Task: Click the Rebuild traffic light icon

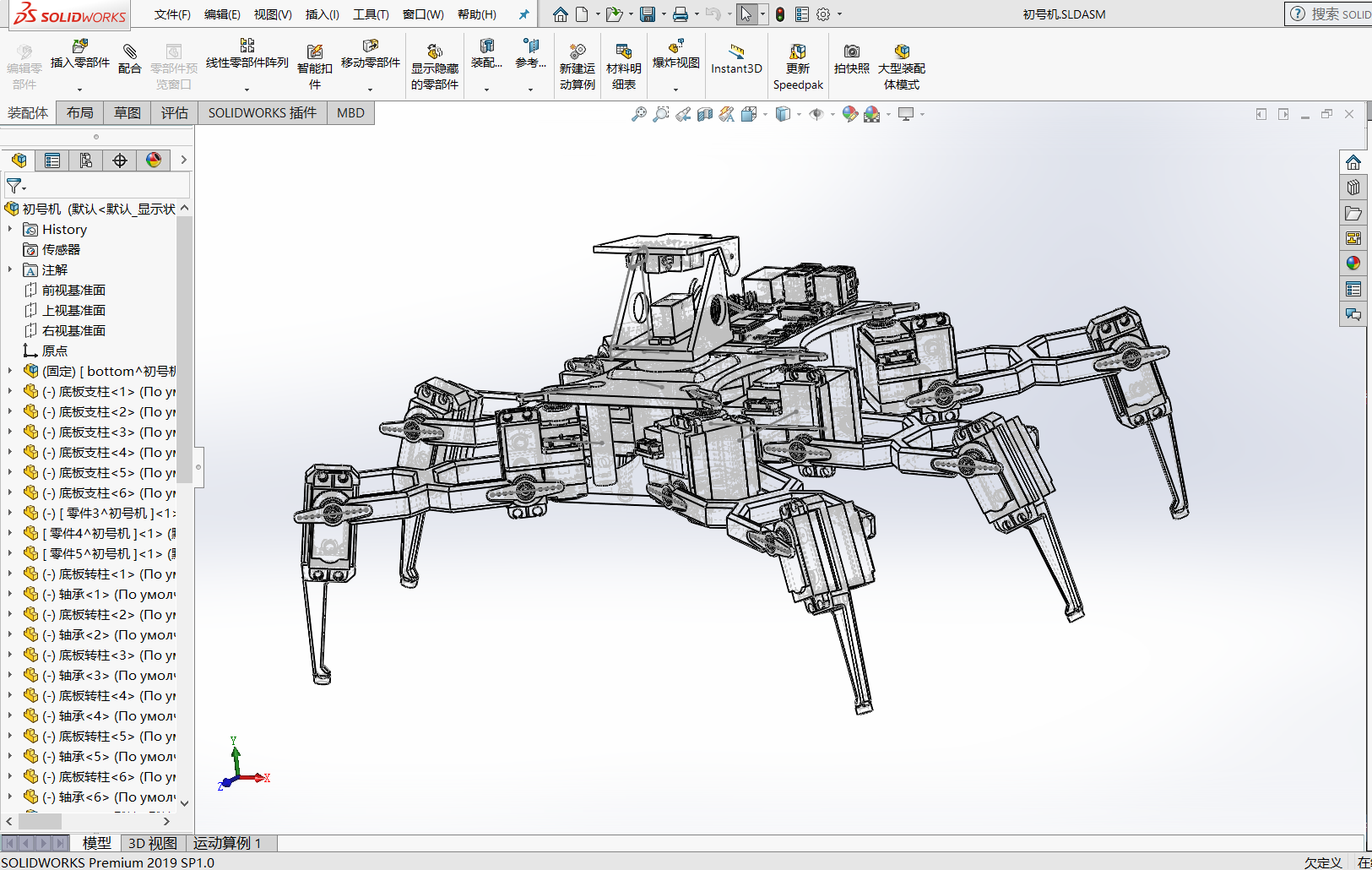Action: pyautogui.click(x=780, y=14)
